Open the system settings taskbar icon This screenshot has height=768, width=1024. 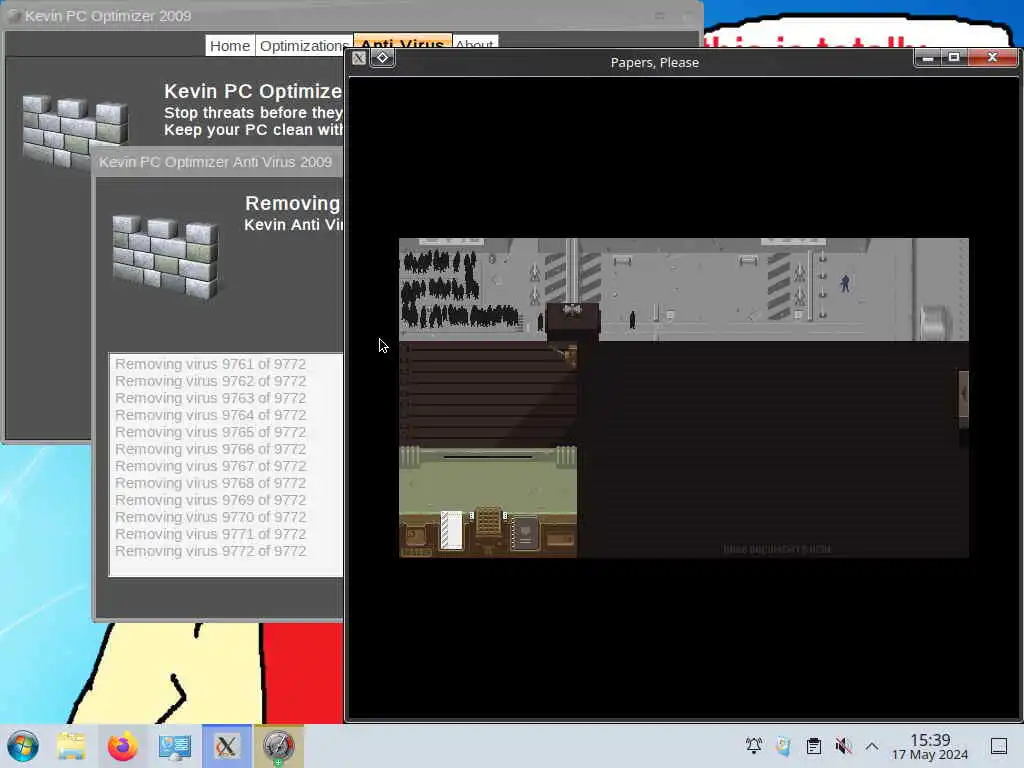click(x=174, y=746)
